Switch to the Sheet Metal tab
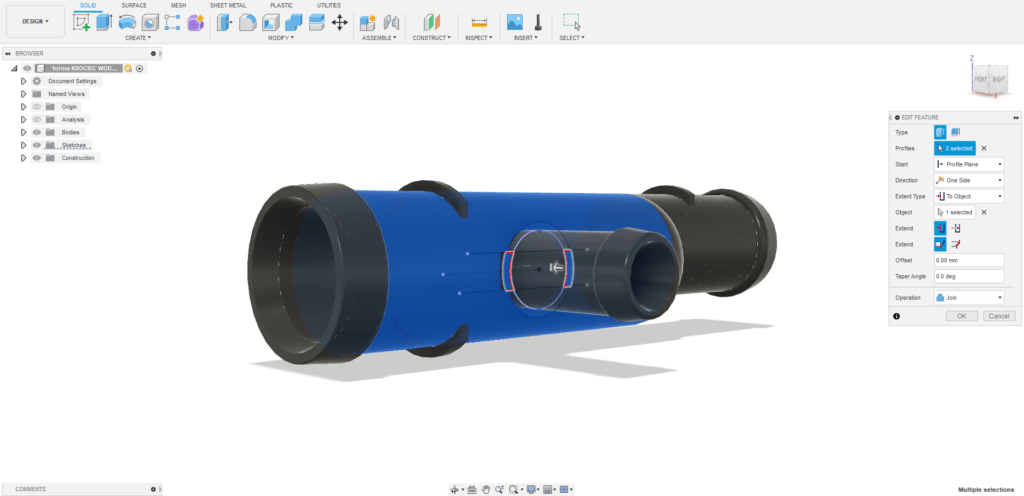This screenshot has height=496, width=1024. [x=228, y=5]
